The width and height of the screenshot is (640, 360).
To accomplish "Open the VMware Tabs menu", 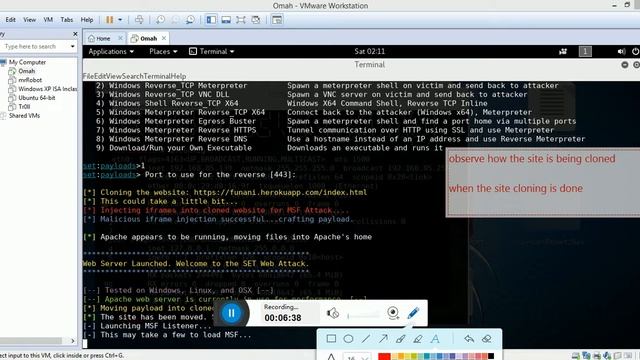I will pos(67,20).
